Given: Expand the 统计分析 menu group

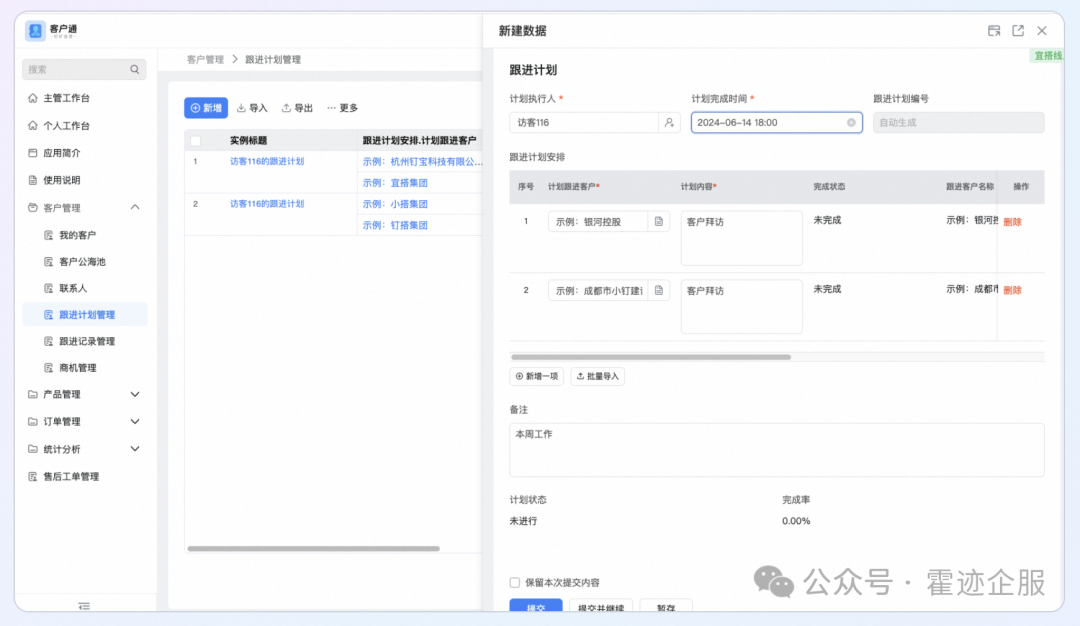Looking at the screenshot, I should pos(135,450).
